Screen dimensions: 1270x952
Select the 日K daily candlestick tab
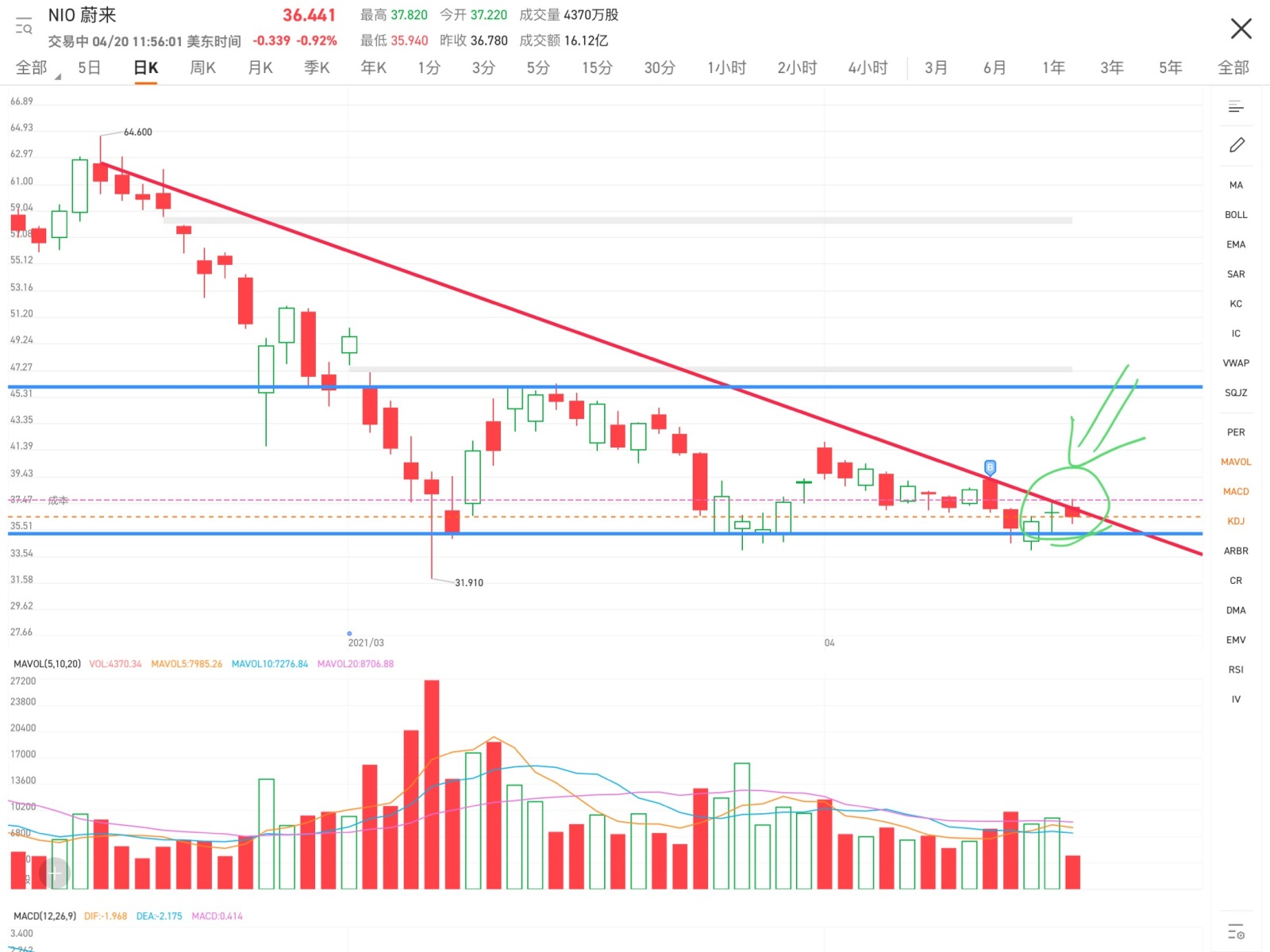145,68
